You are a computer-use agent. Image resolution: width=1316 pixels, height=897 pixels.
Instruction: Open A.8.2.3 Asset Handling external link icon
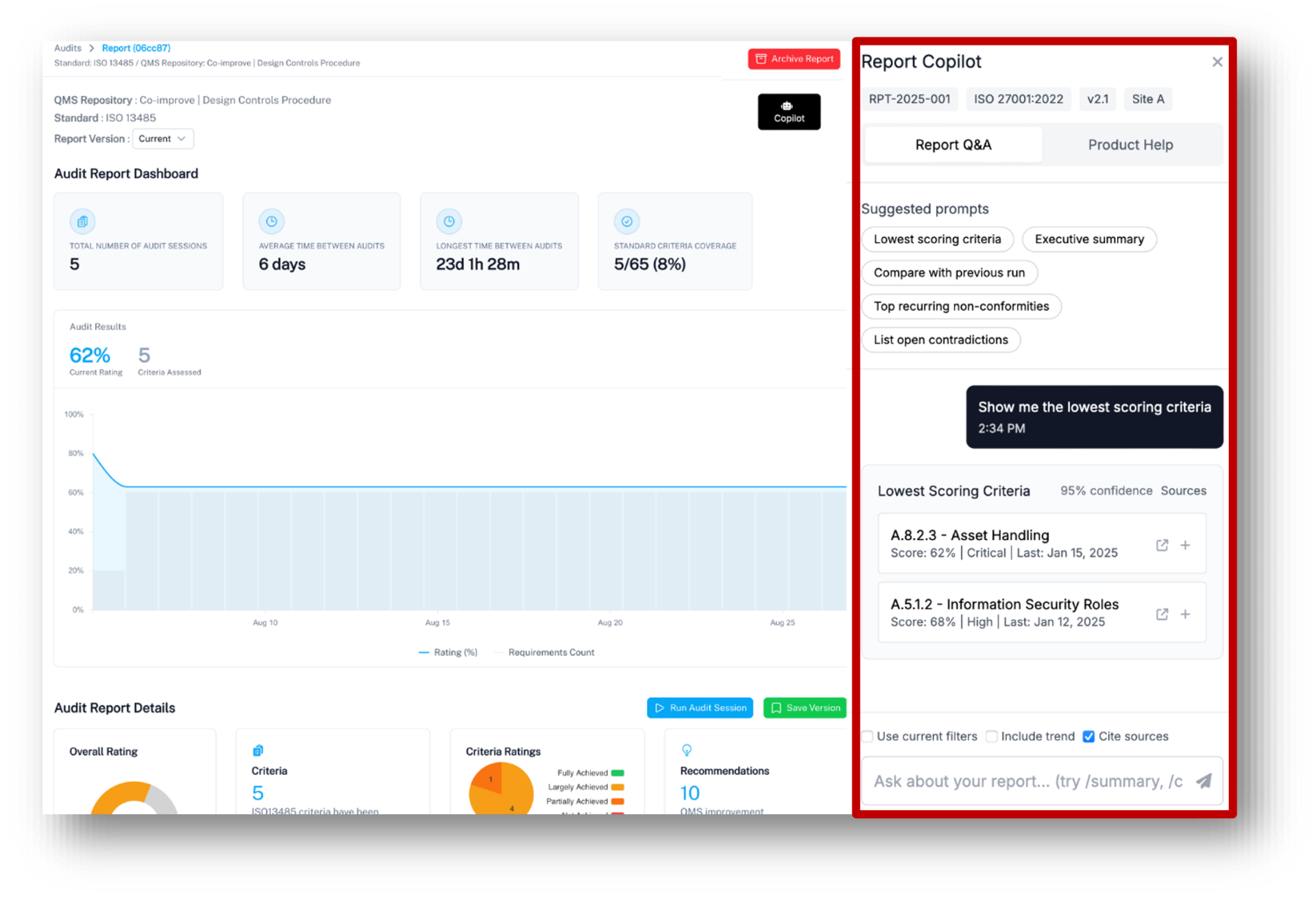1162,545
